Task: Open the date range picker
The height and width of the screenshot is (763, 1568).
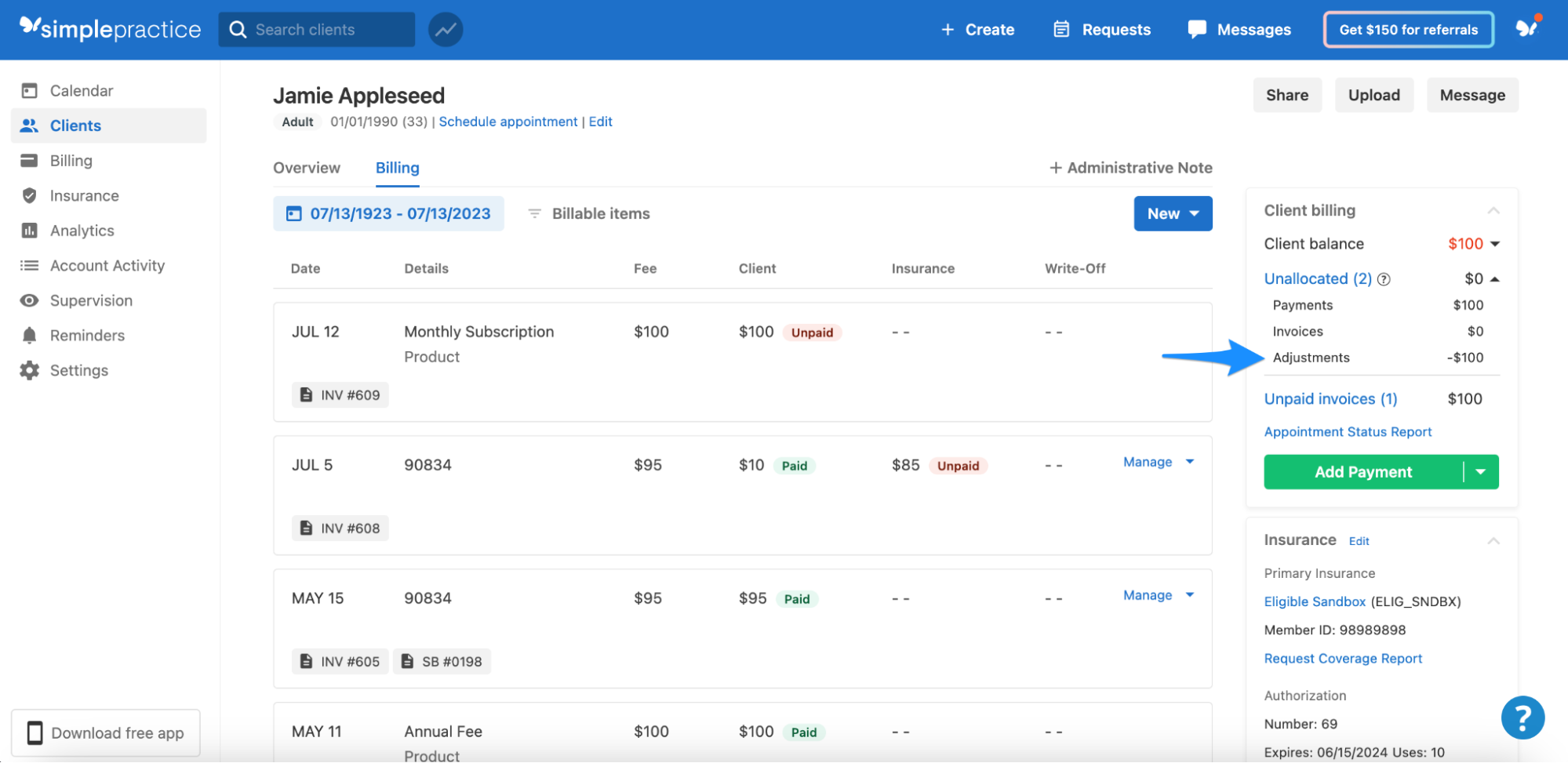Action: (389, 213)
